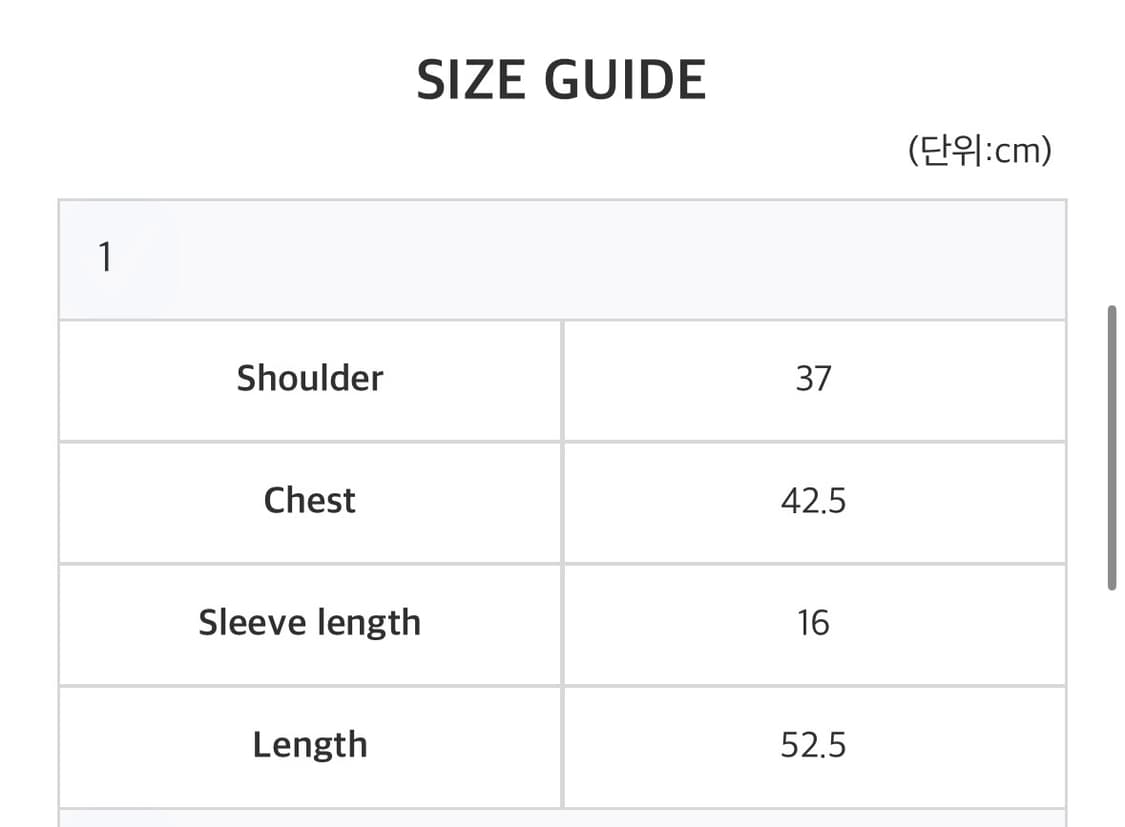Click the Length value 52.5
The width and height of the screenshot is (1125, 827).
pyautogui.click(x=814, y=747)
